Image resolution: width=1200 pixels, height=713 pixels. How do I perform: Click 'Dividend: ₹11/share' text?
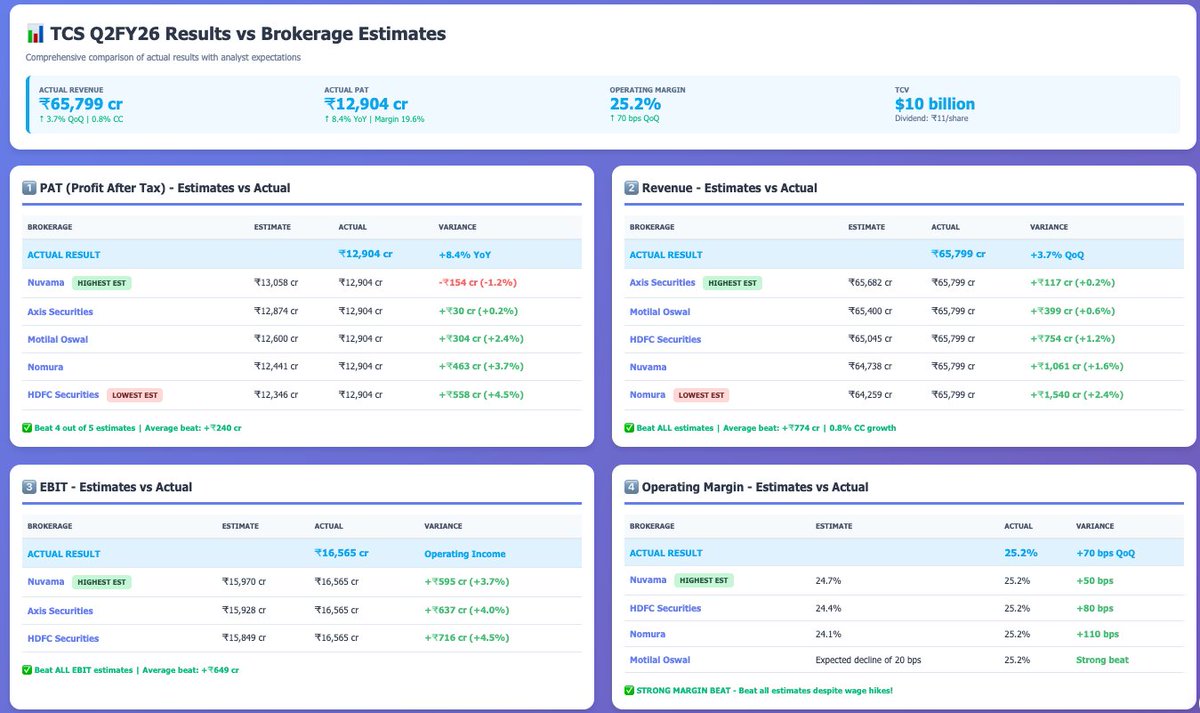(931, 119)
